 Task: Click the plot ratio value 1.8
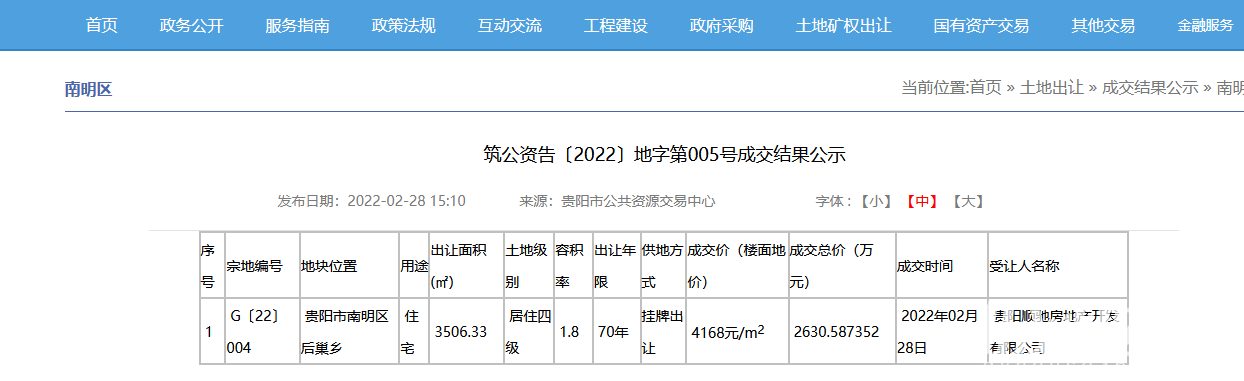(x=569, y=331)
